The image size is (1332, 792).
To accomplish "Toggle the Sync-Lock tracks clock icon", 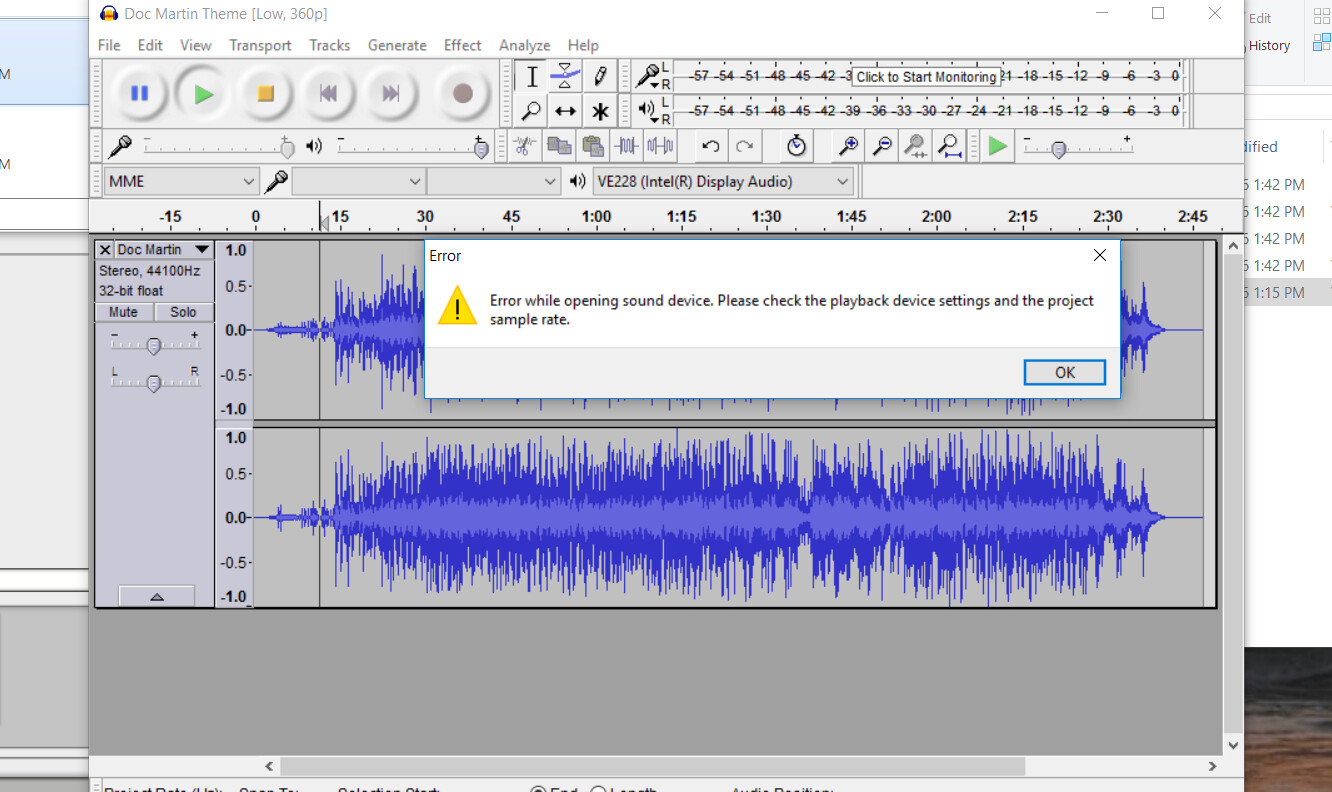I will (796, 146).
